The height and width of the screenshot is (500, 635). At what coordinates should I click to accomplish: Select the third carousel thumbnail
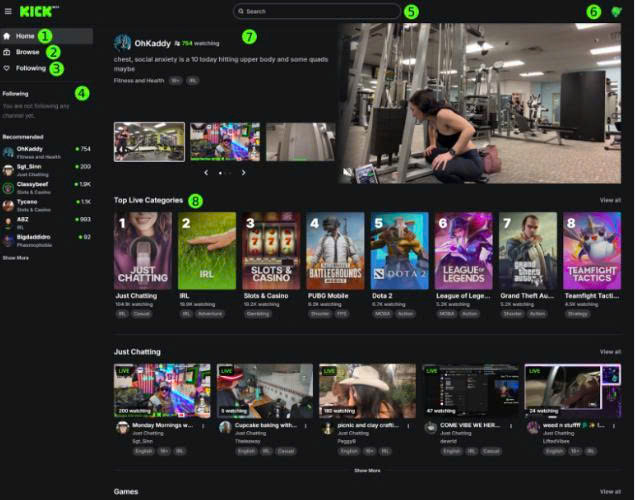tap(300, 142)
